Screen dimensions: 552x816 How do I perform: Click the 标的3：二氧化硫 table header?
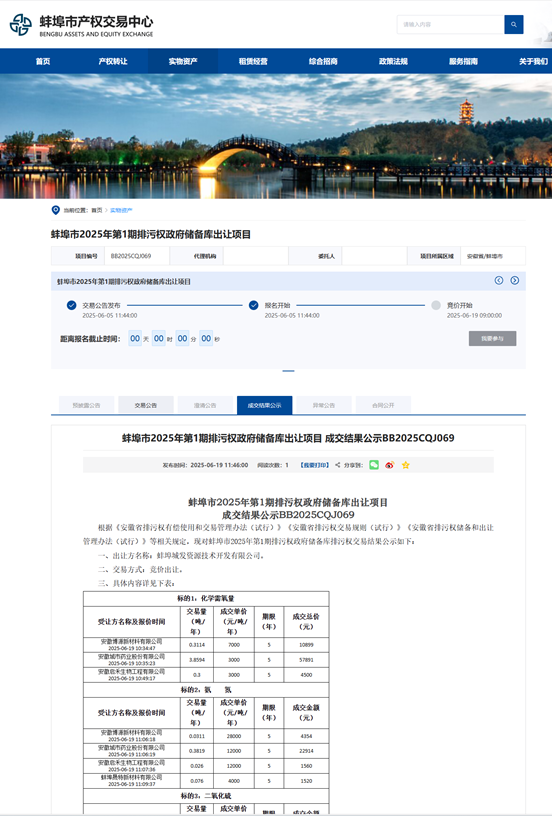click(x=206, y=796)
